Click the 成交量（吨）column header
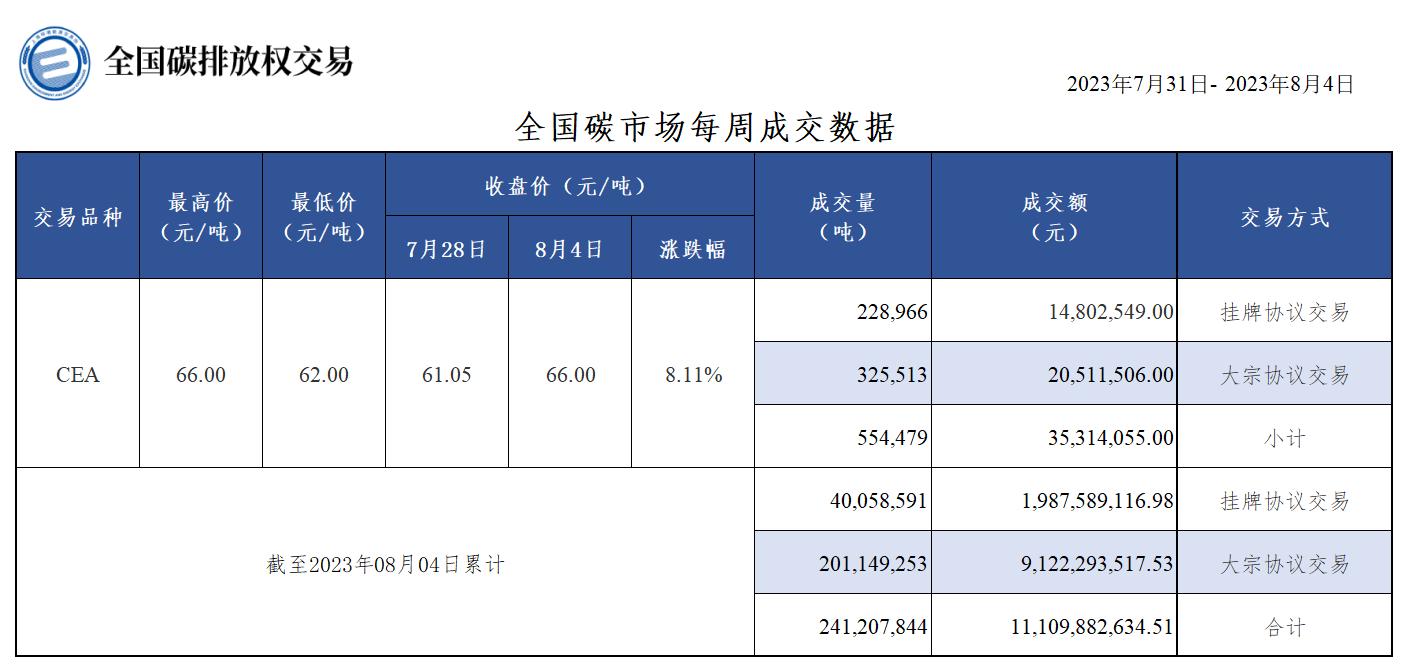 pyautogui.click(x=843, y=216)
